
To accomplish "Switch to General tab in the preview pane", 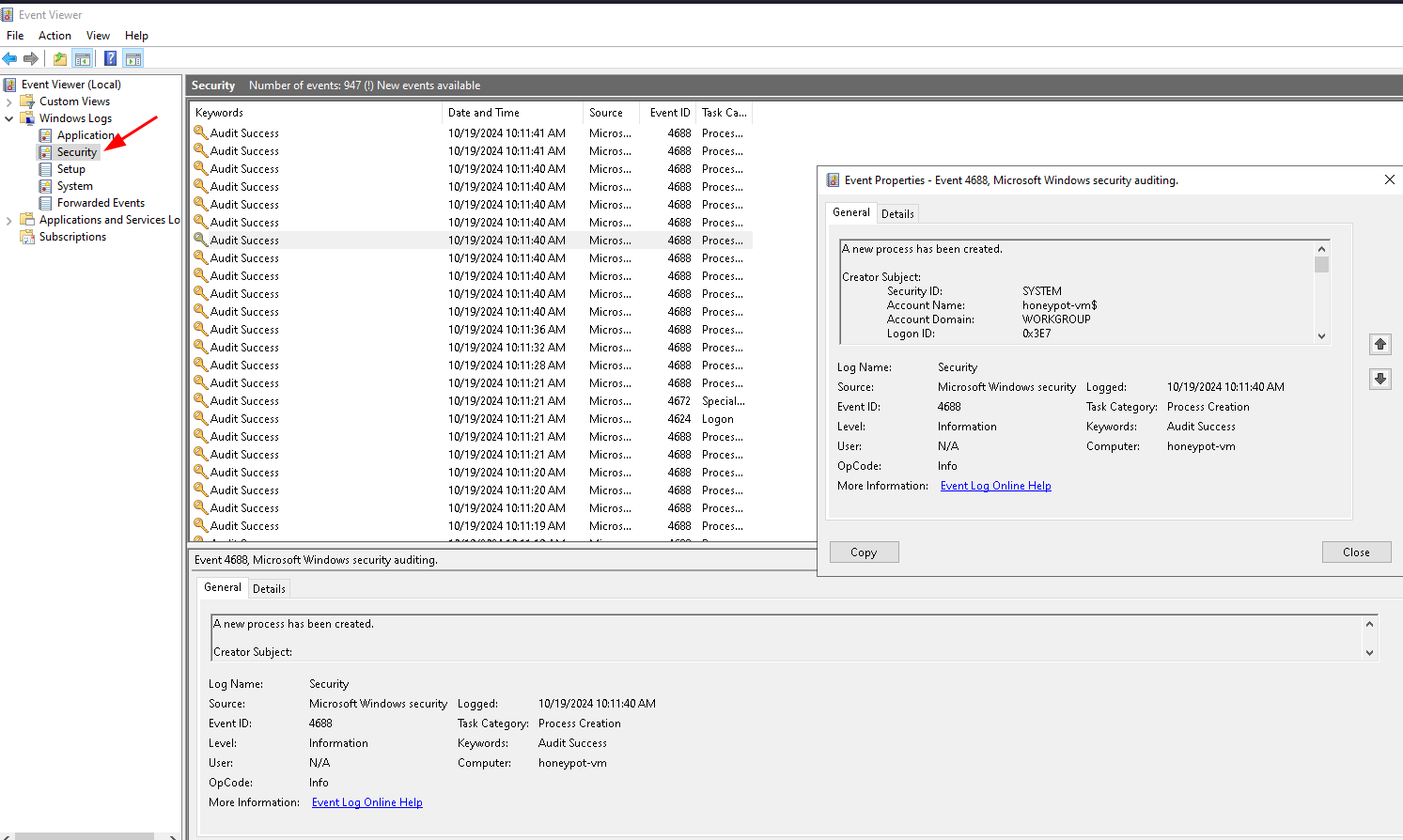I will click(223, 587).
